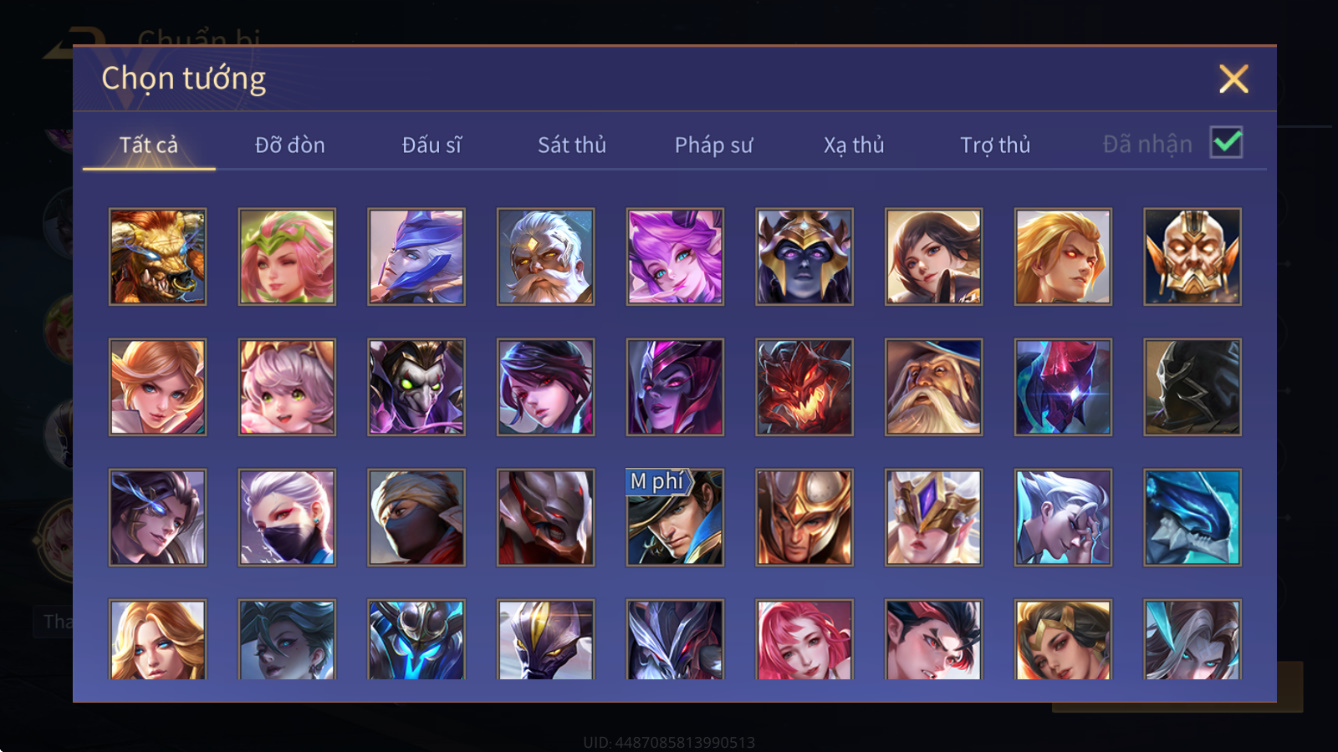Switch to the Trợ thủ tab

pyautogui.click(x=995, y=145)
